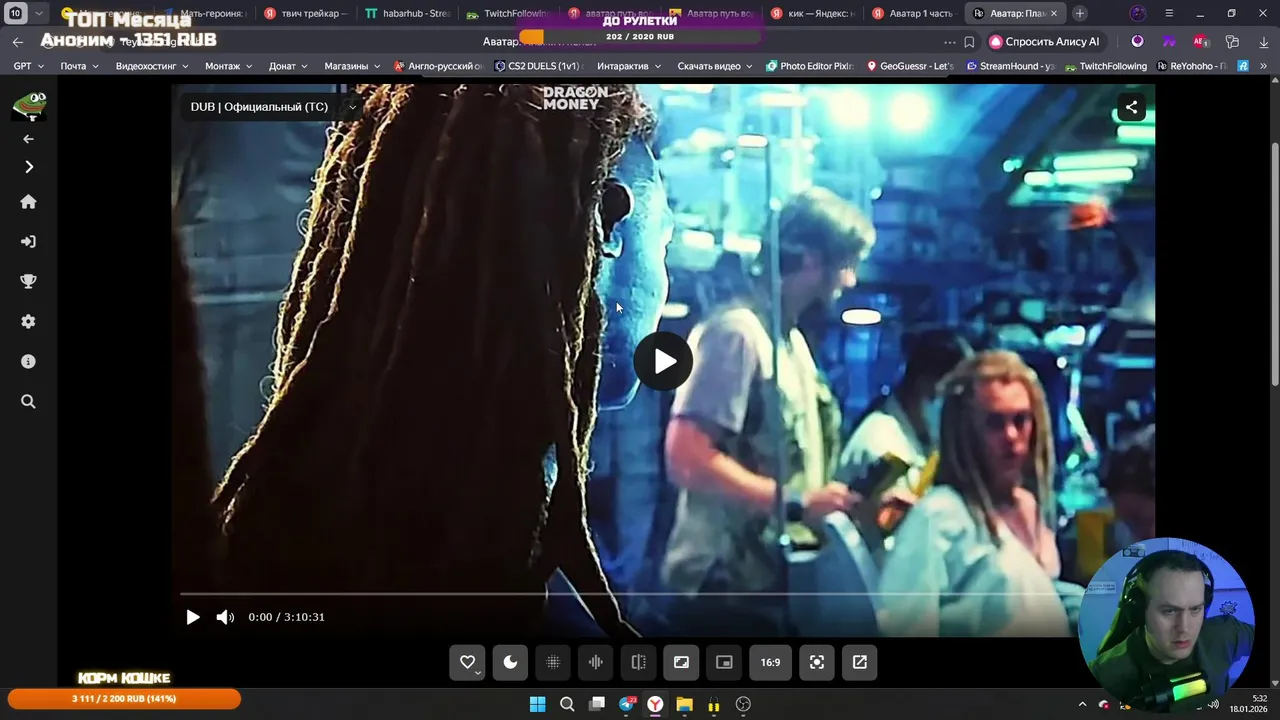Click the share icon on the video
The width and height of the screenshot is (1280, 720).
(x=1131, y=107)
